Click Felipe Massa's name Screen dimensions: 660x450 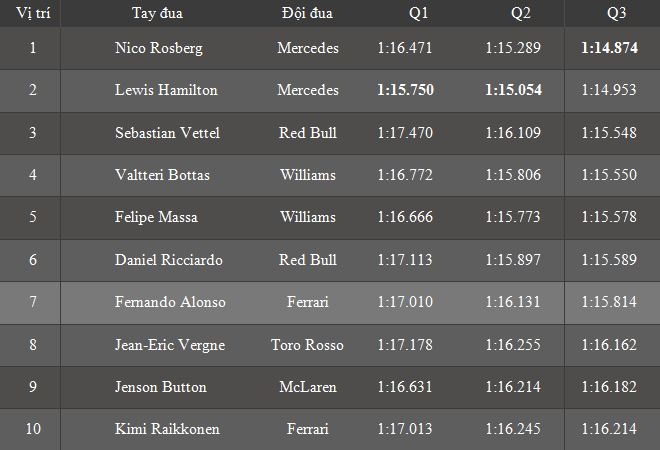pyautogui.click(x=155, y=218)
